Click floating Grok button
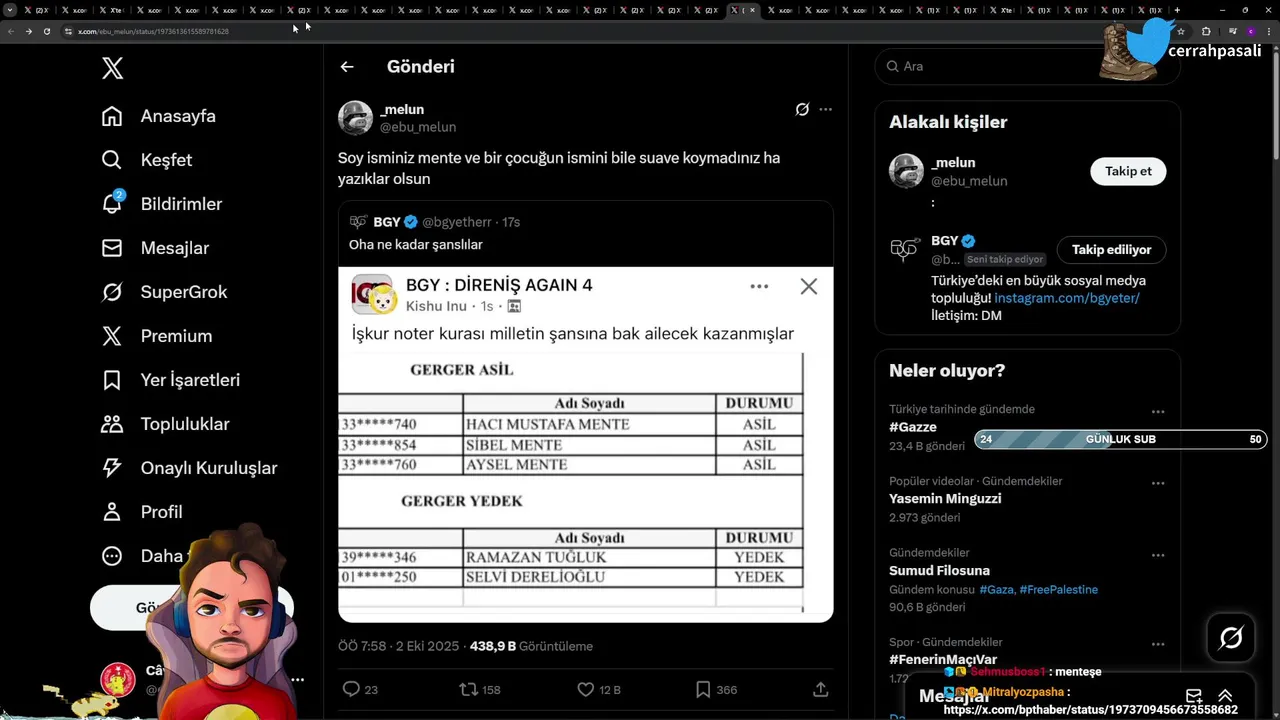Screen dimensions: 1280x720 (1231, 638)
